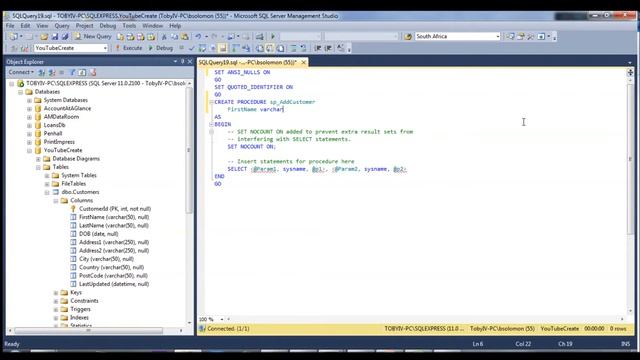Open Query Options icon in SQL toolbar
This screenshot has height=360, width=640.
pyautogui.click(x=213, y=48)
